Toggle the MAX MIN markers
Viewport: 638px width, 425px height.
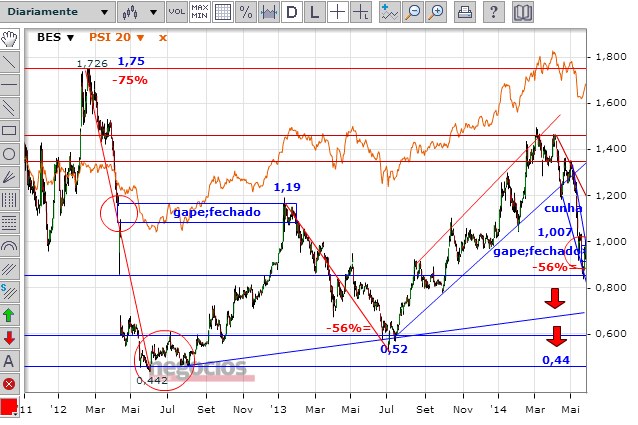199,12
